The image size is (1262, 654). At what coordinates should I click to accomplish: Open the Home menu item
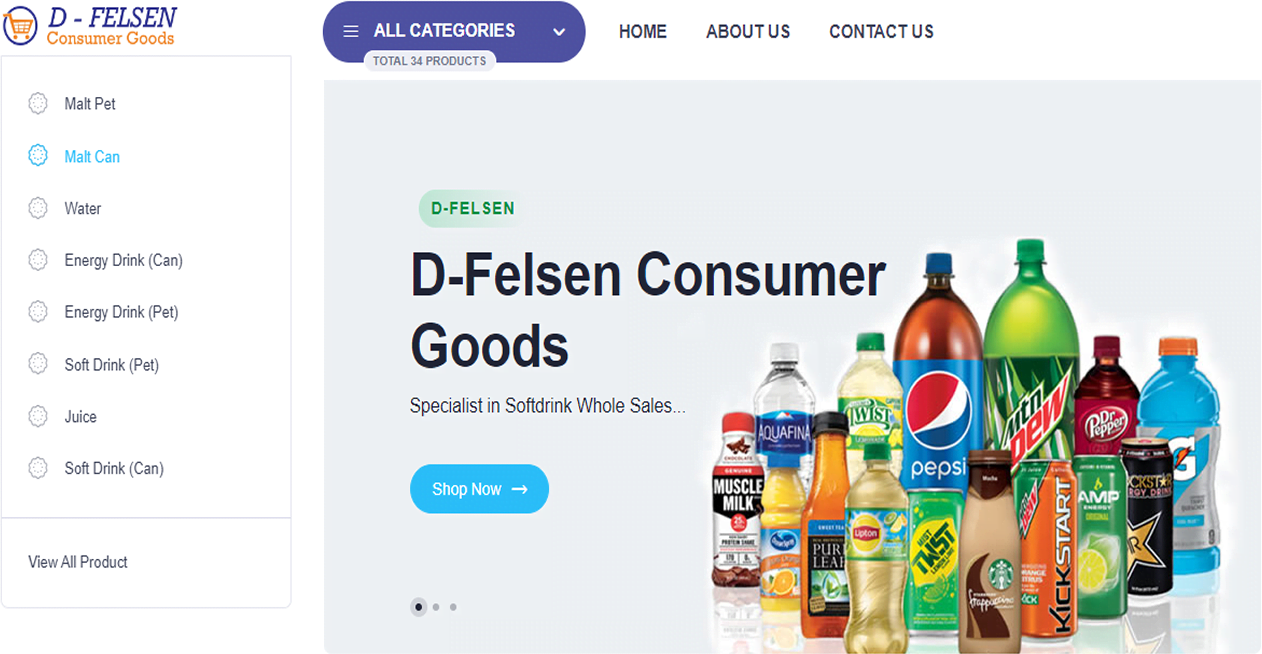click(x=642, y=32)
